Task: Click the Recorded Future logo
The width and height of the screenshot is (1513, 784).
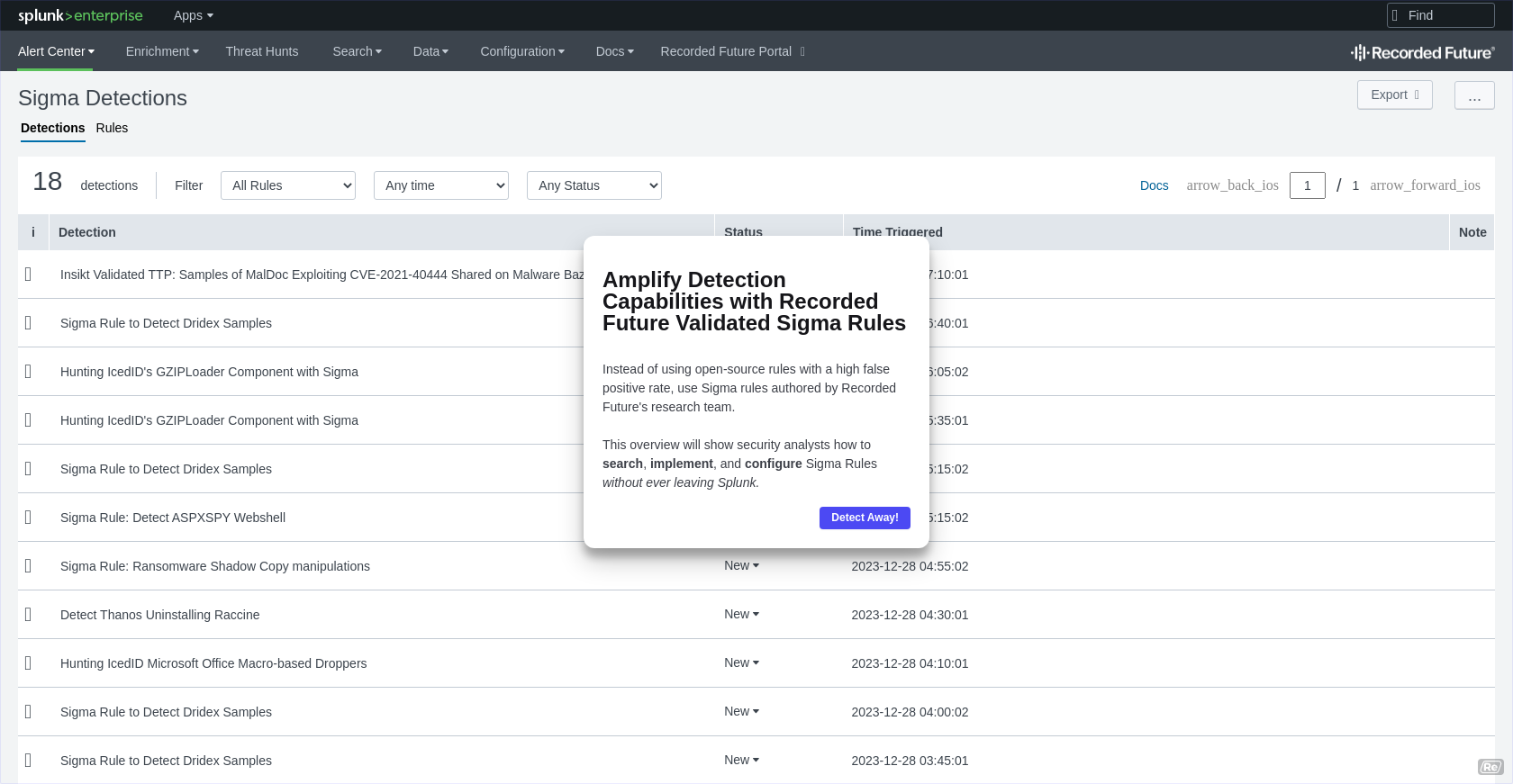Action: pos(1422,52)
